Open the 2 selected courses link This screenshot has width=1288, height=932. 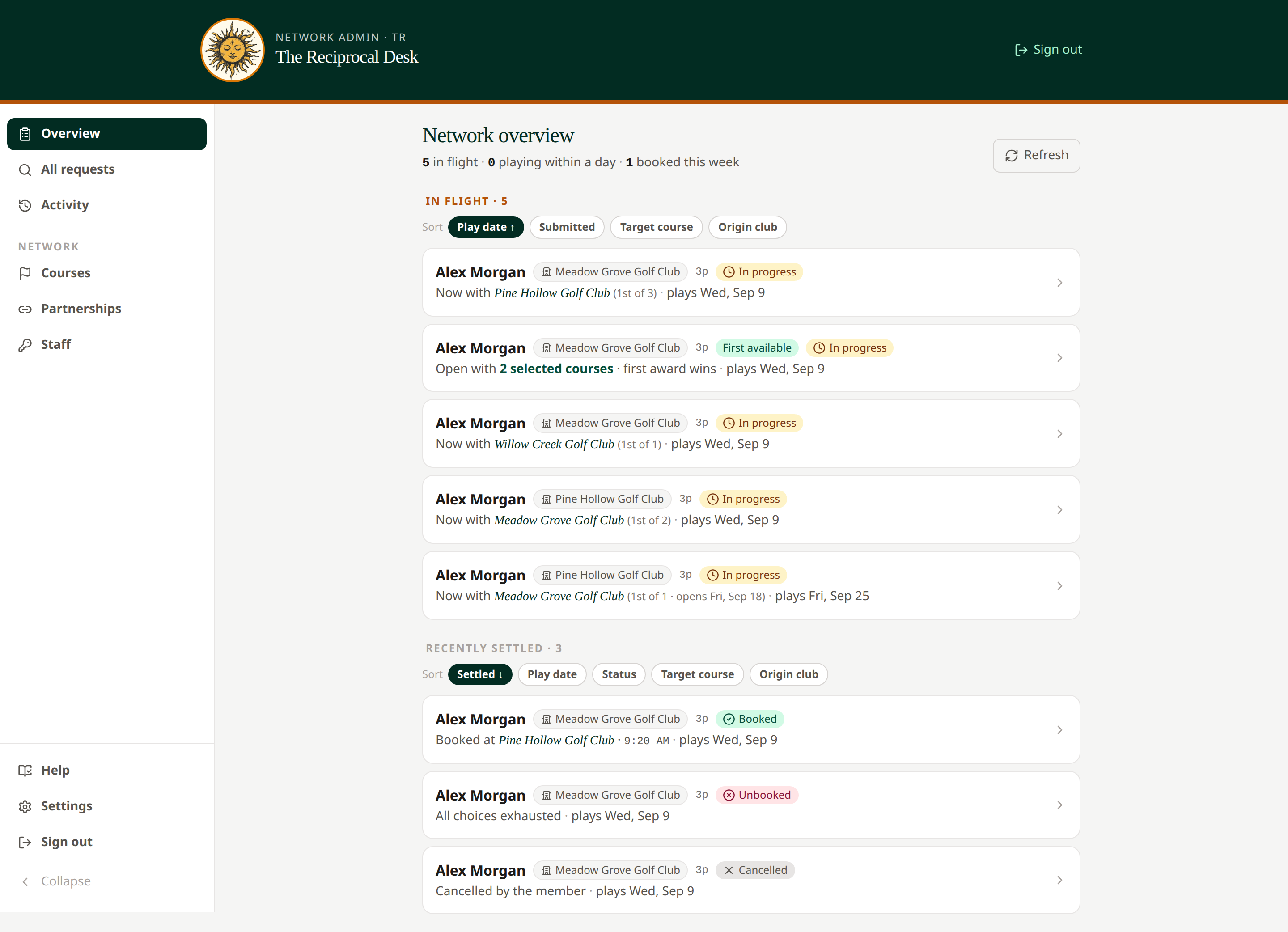point(556,369)
